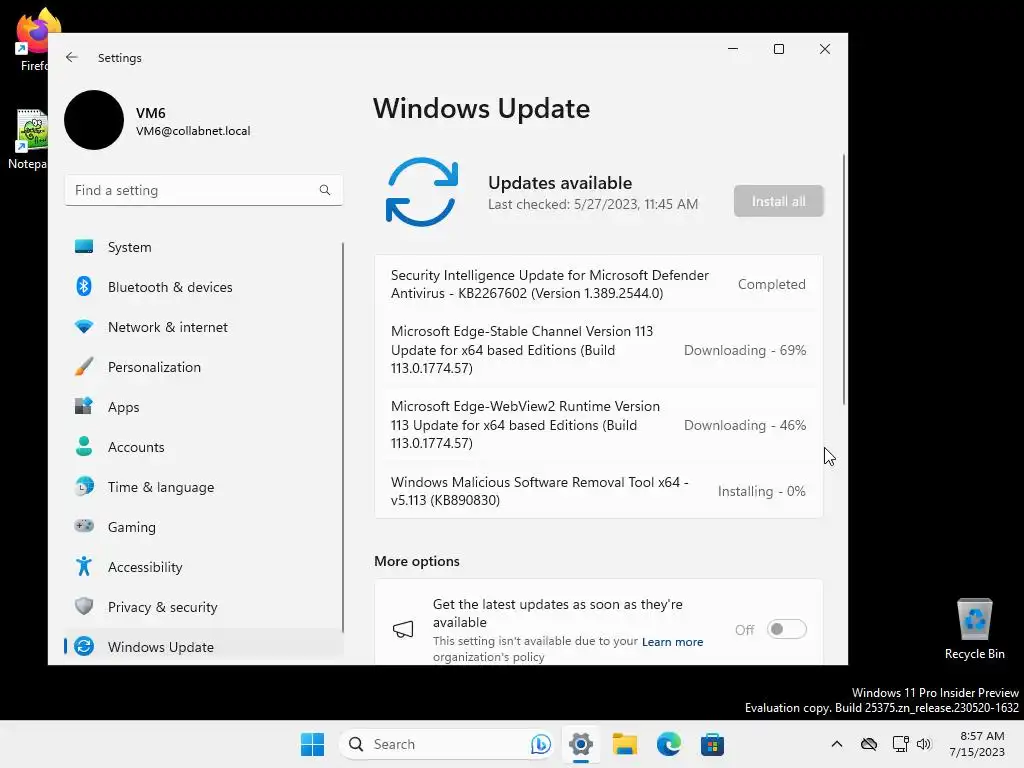1024x768 pixels.
Task: Click the search magnifier in Find a setting
Action: [x=325, y=190]
